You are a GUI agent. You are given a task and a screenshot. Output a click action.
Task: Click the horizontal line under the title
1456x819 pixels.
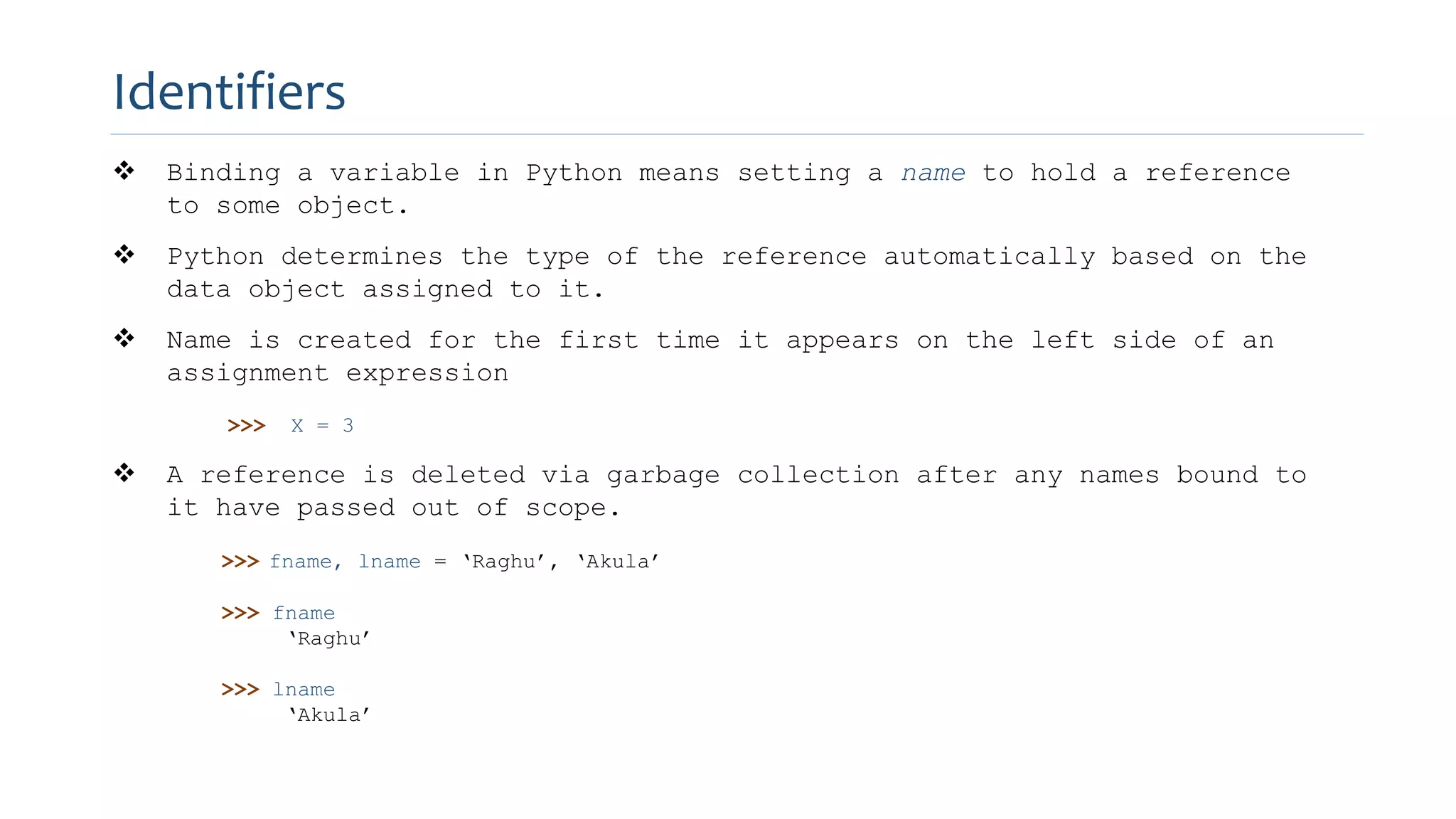pos(737,134)
